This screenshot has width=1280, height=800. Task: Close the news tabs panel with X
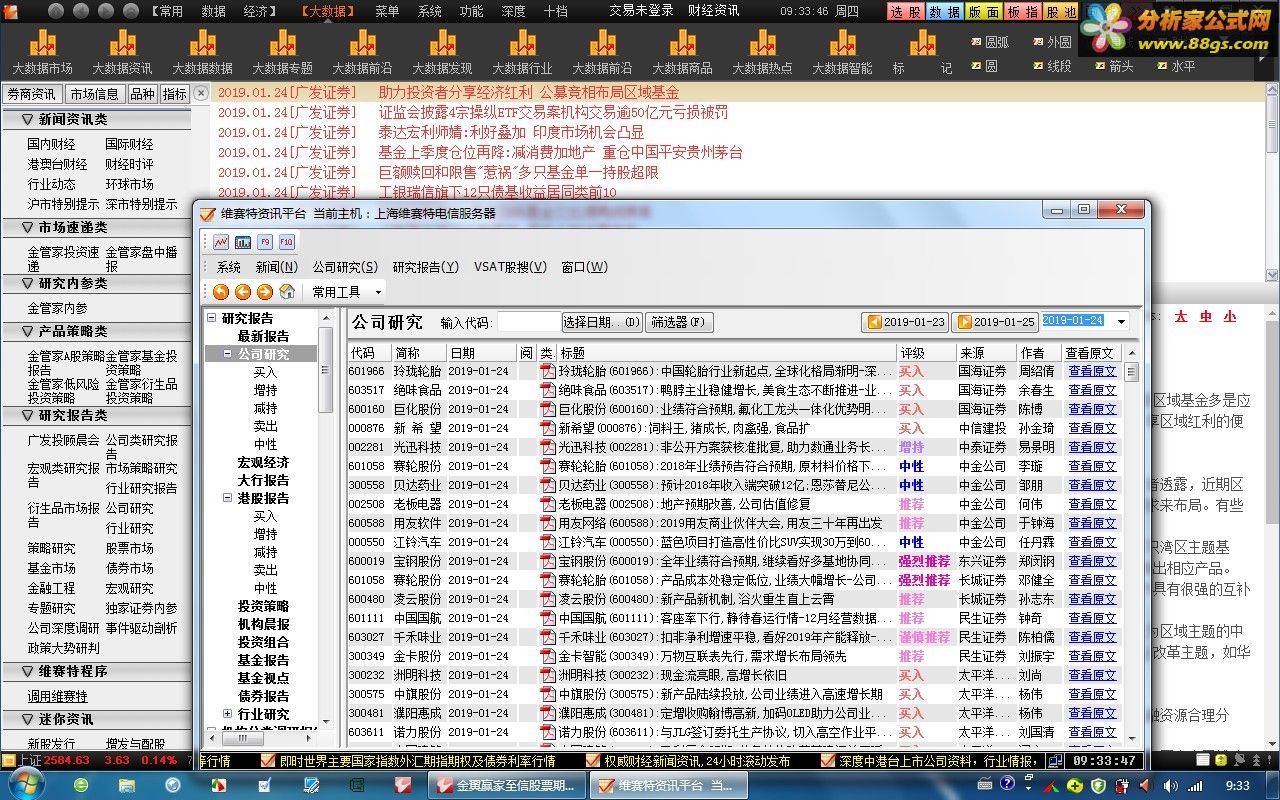201,93
